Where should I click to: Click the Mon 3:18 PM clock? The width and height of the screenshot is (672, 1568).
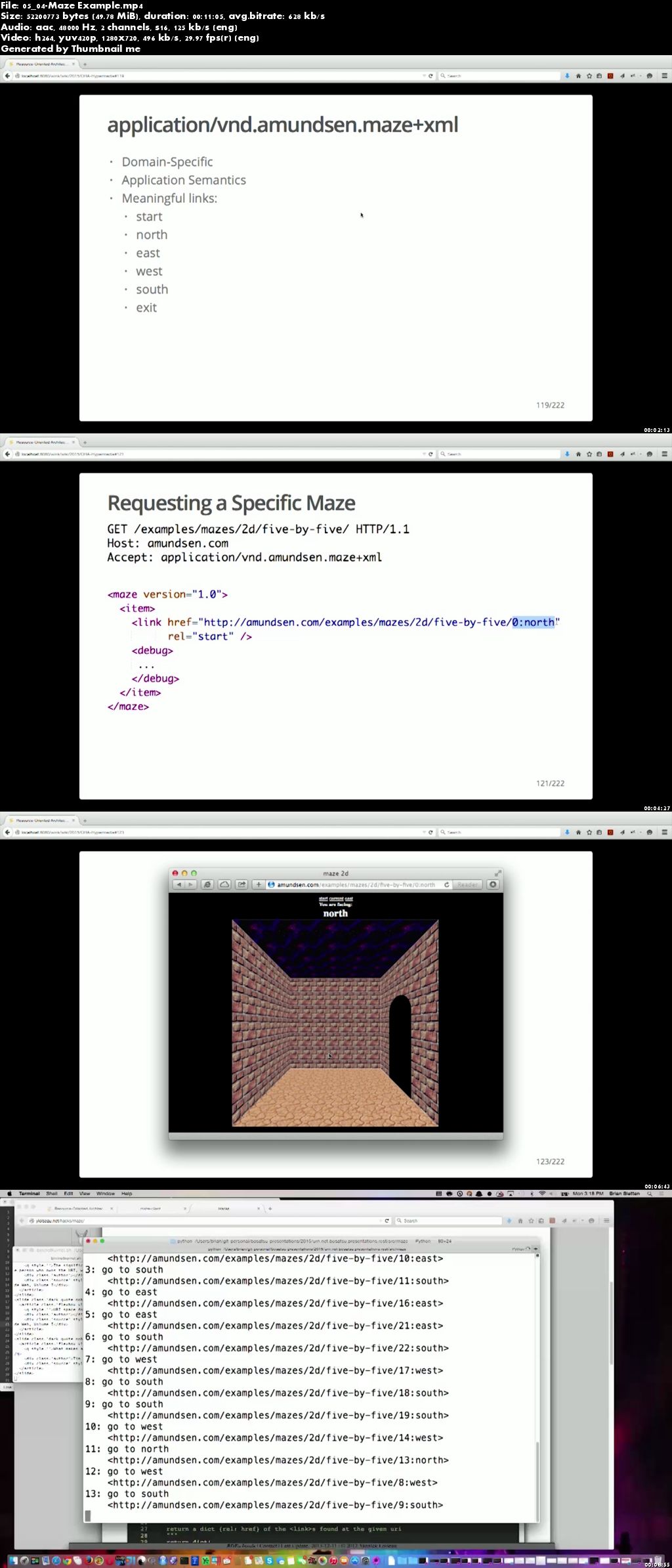588,1193
